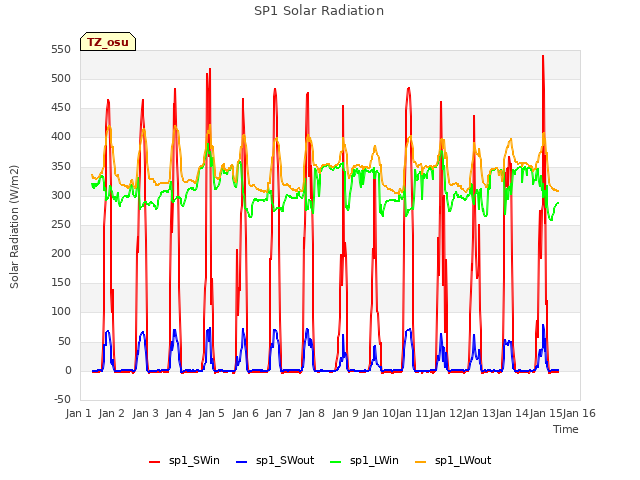
Task: Click the 400 y-axis tick label
Action: (61, 137)
